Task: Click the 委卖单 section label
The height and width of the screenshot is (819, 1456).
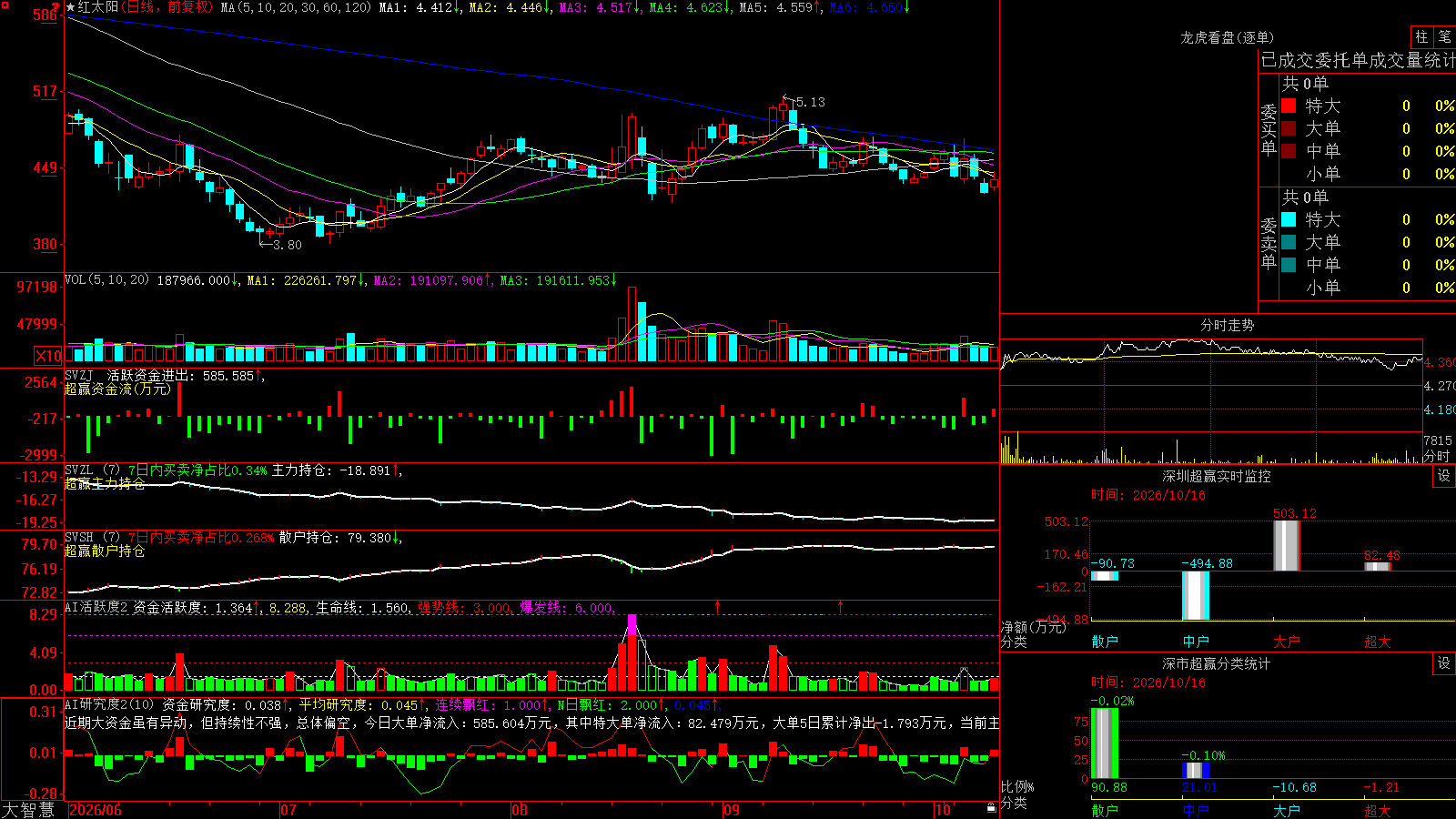Action: (x=1269, y=243)
